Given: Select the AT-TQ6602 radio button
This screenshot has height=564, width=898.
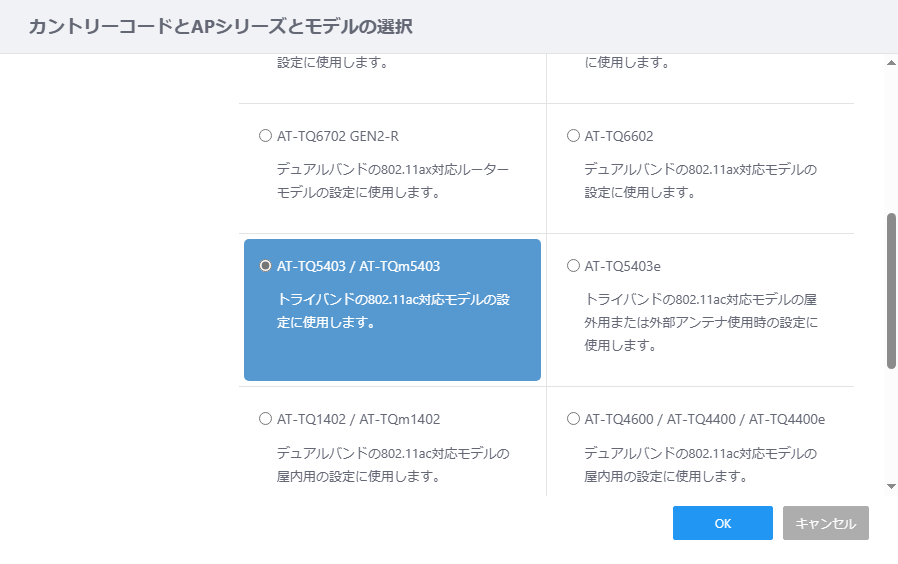Looking at the screenshot, I should click(x=573, y=136).
